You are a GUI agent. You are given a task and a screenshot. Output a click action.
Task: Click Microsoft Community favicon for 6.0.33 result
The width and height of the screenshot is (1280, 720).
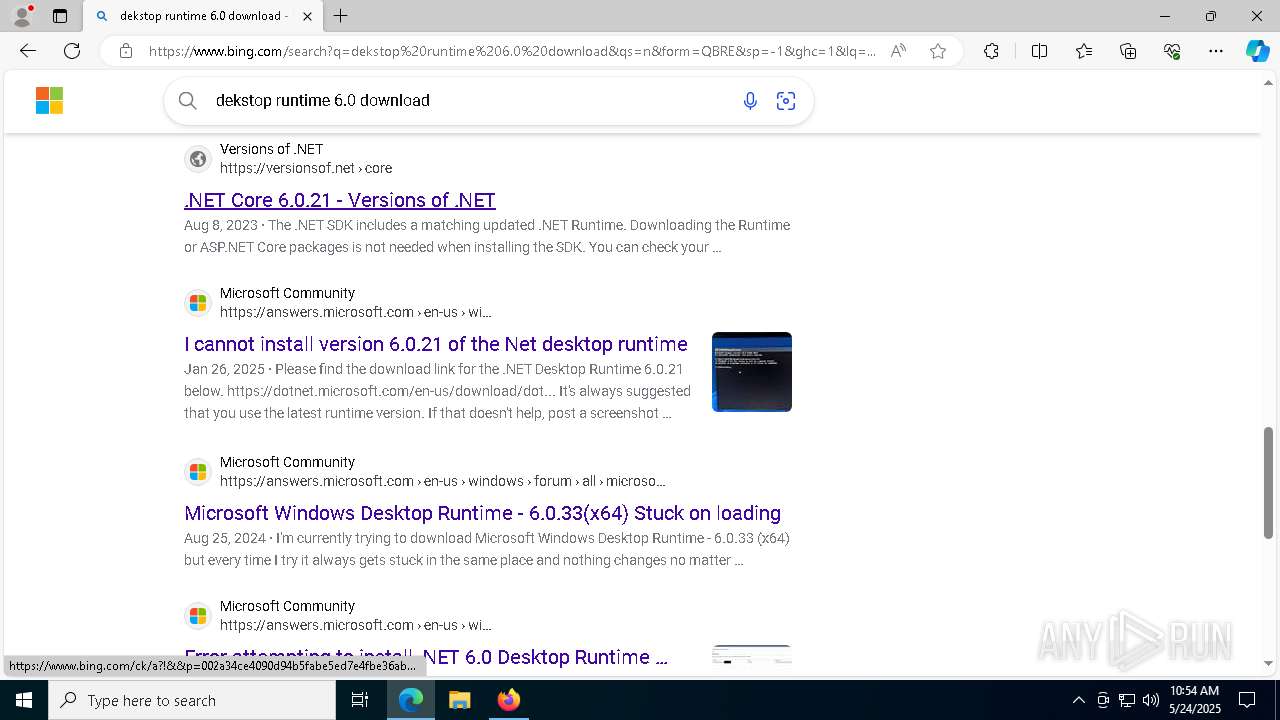198,472
